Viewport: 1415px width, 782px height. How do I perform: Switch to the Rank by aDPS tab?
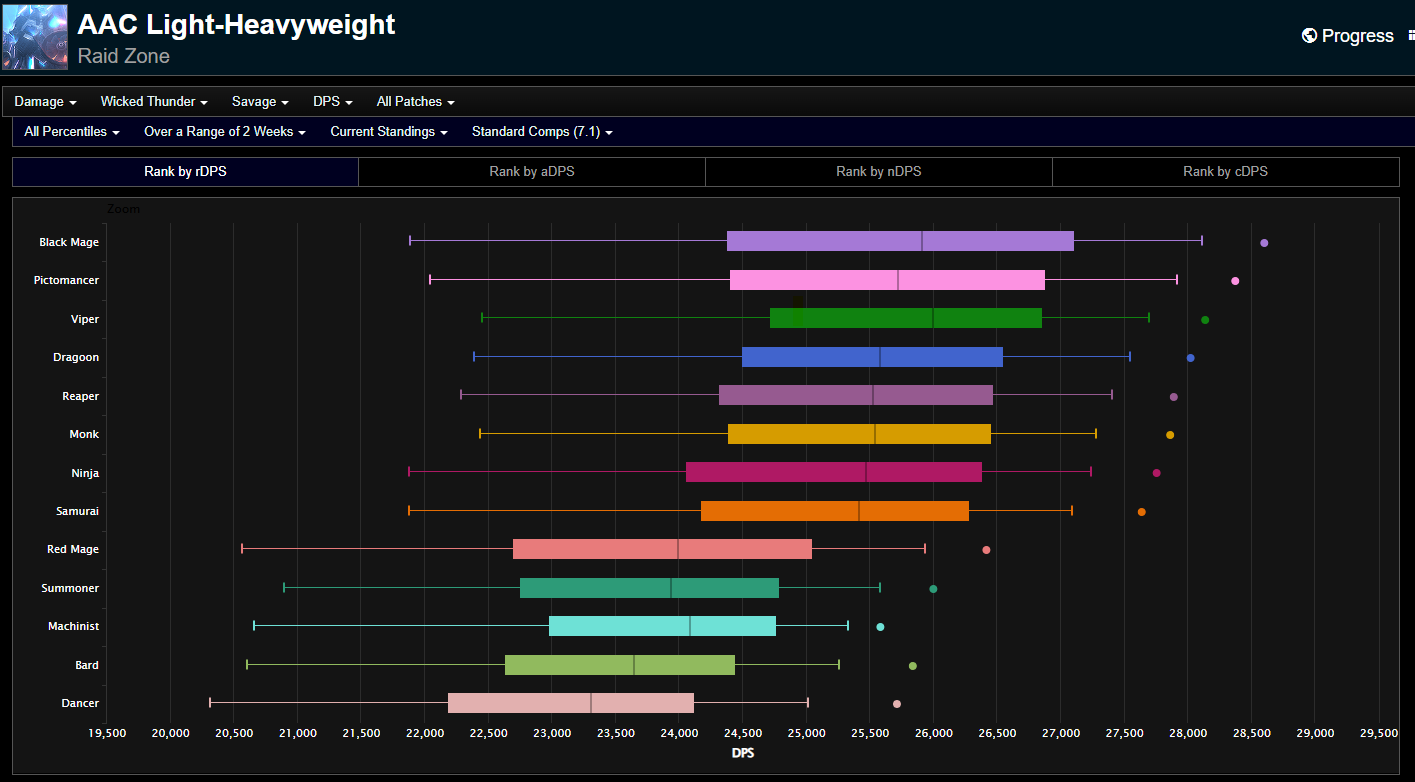(x=532, y=172)
